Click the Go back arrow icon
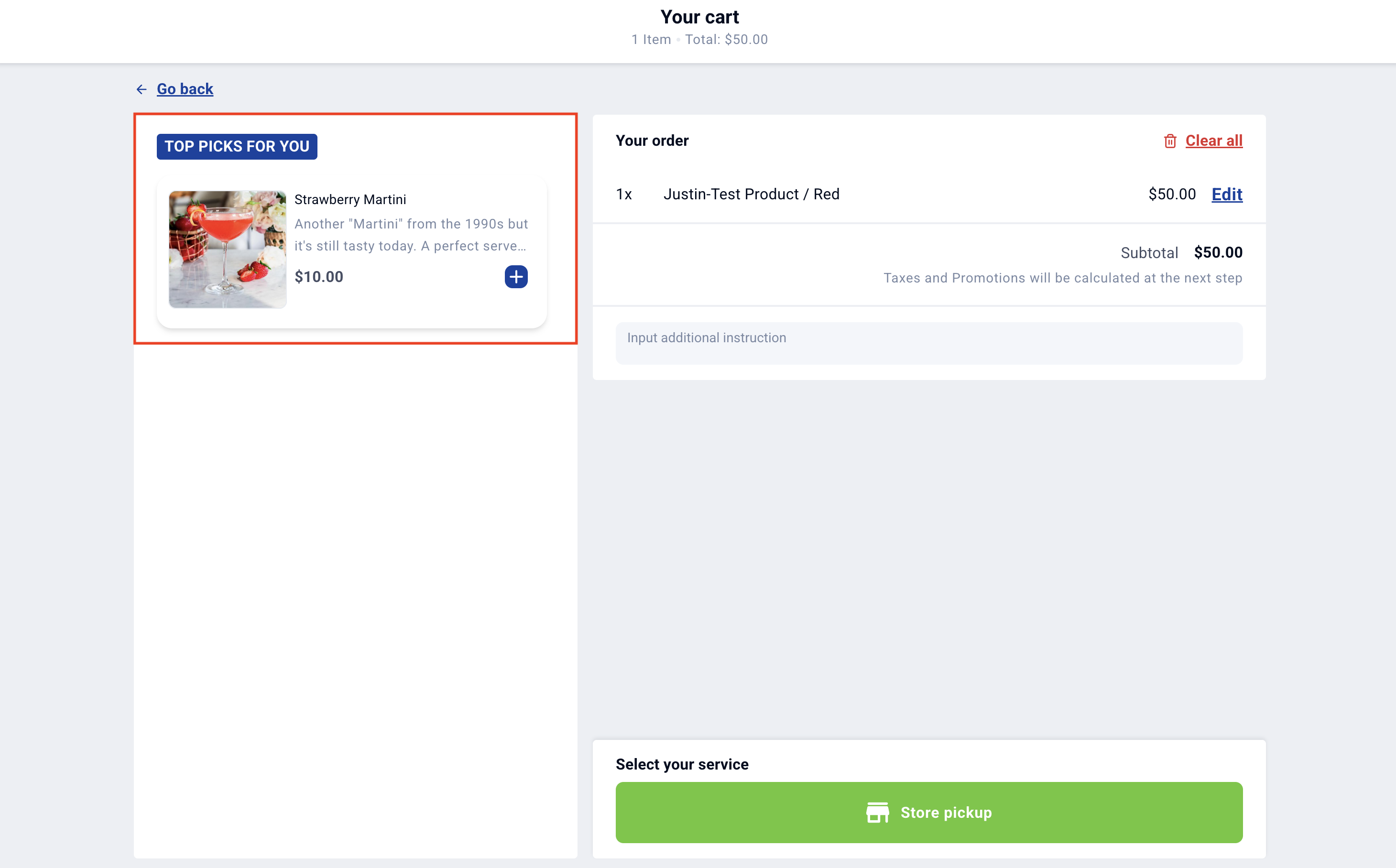 click(141, 89)
